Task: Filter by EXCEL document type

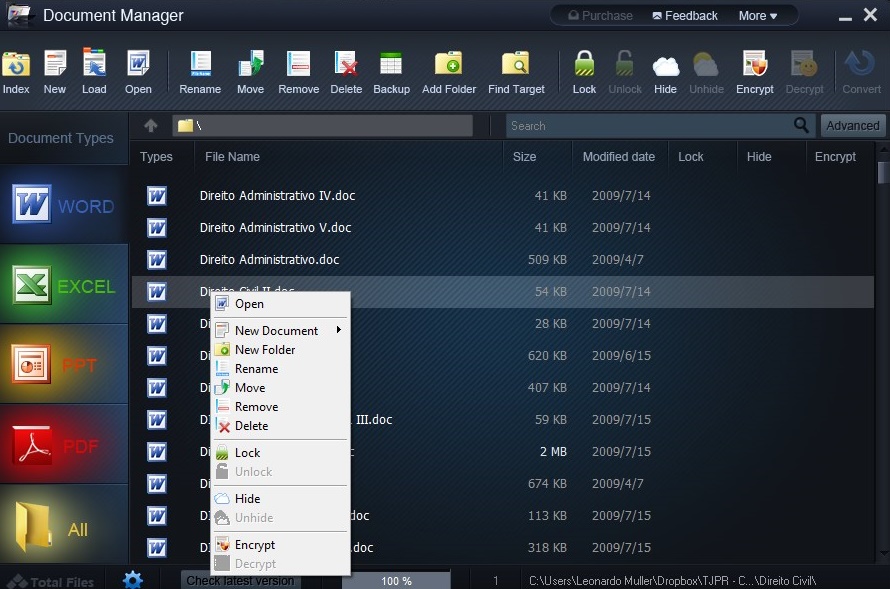Action: click(64, 285)
